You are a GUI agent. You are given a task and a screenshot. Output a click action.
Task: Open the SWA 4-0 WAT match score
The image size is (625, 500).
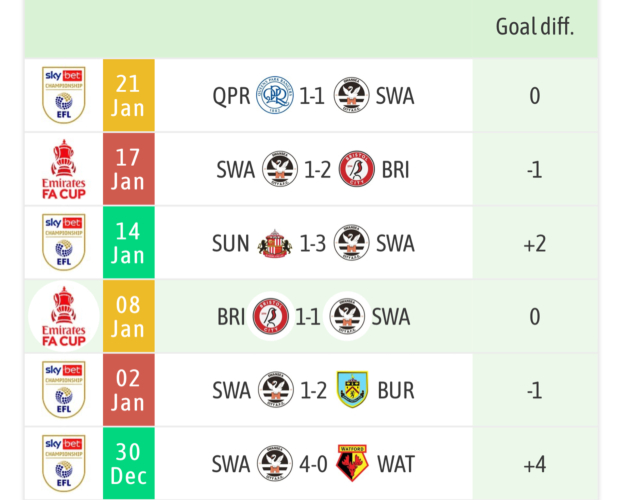point(314,464)
